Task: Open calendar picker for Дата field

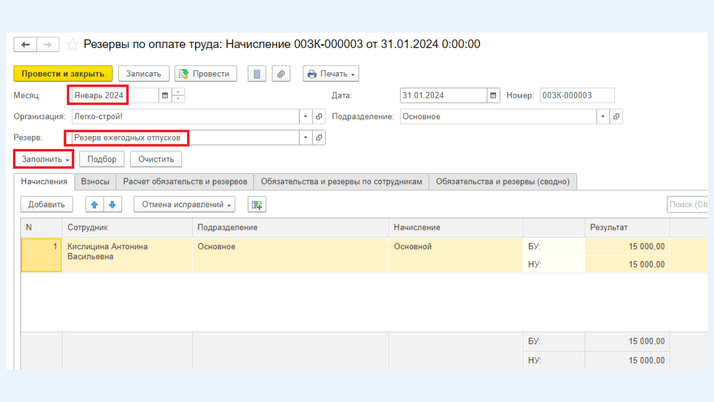Action: pos(493,96)
